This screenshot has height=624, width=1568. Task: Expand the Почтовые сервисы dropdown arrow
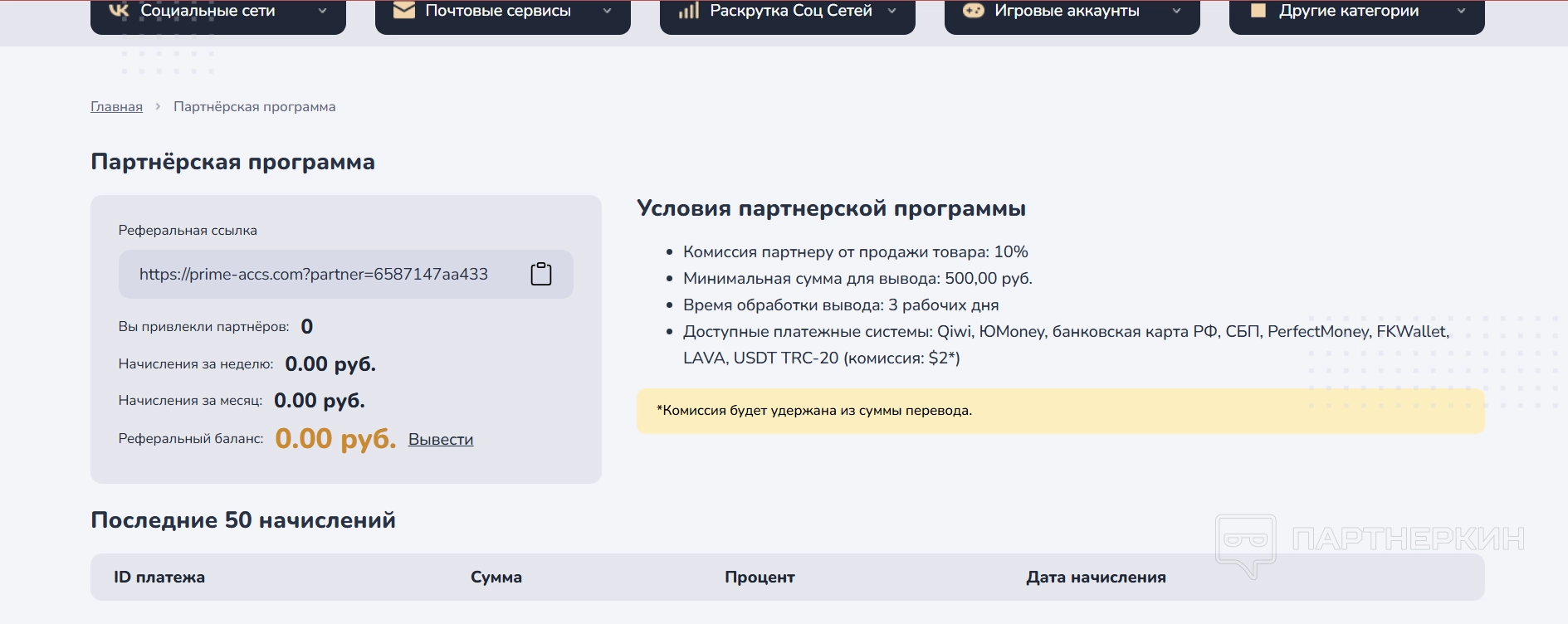[608, 11]
